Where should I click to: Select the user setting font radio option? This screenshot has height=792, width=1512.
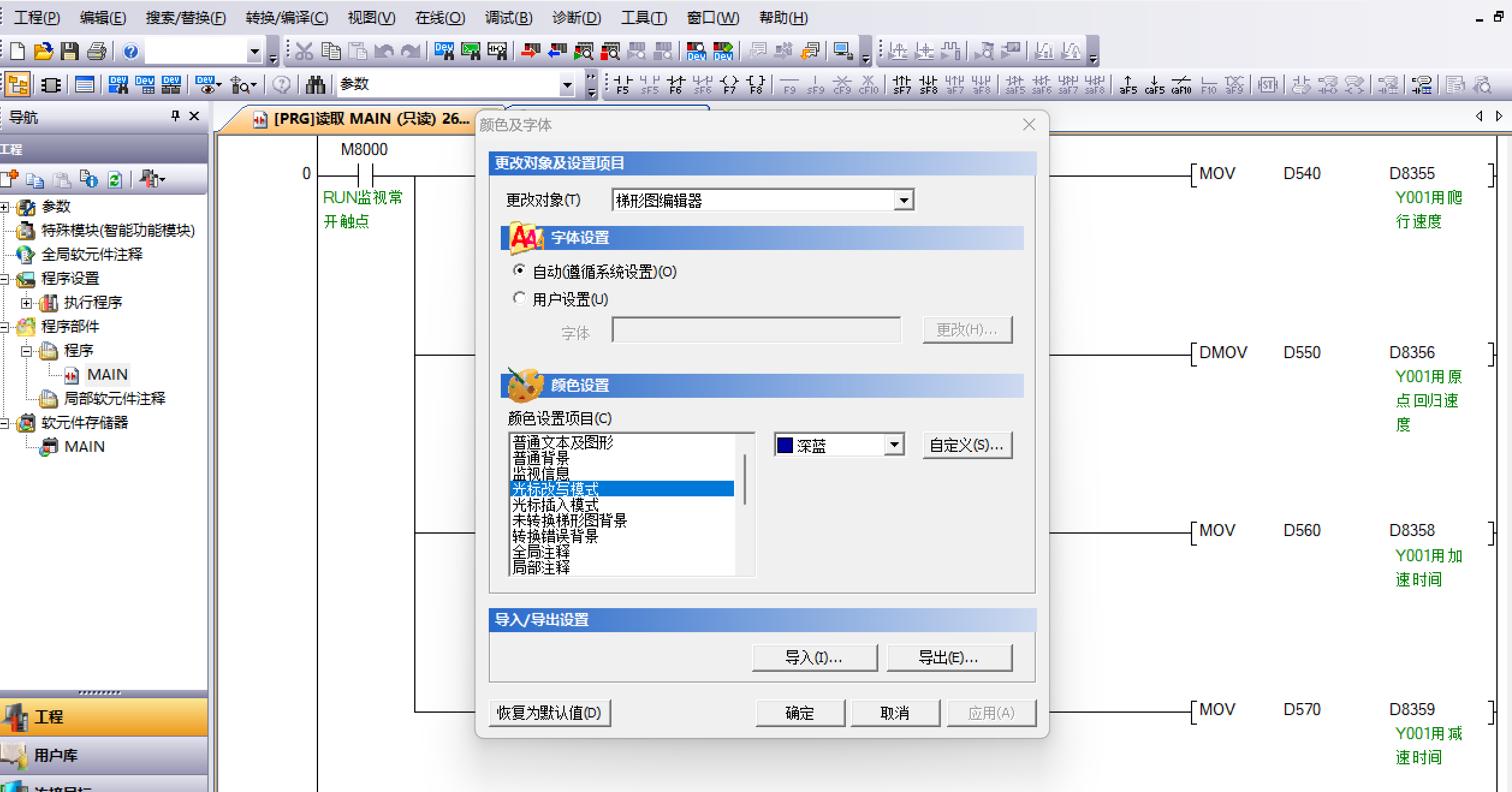pyautogui.click(x=519, y=299)
